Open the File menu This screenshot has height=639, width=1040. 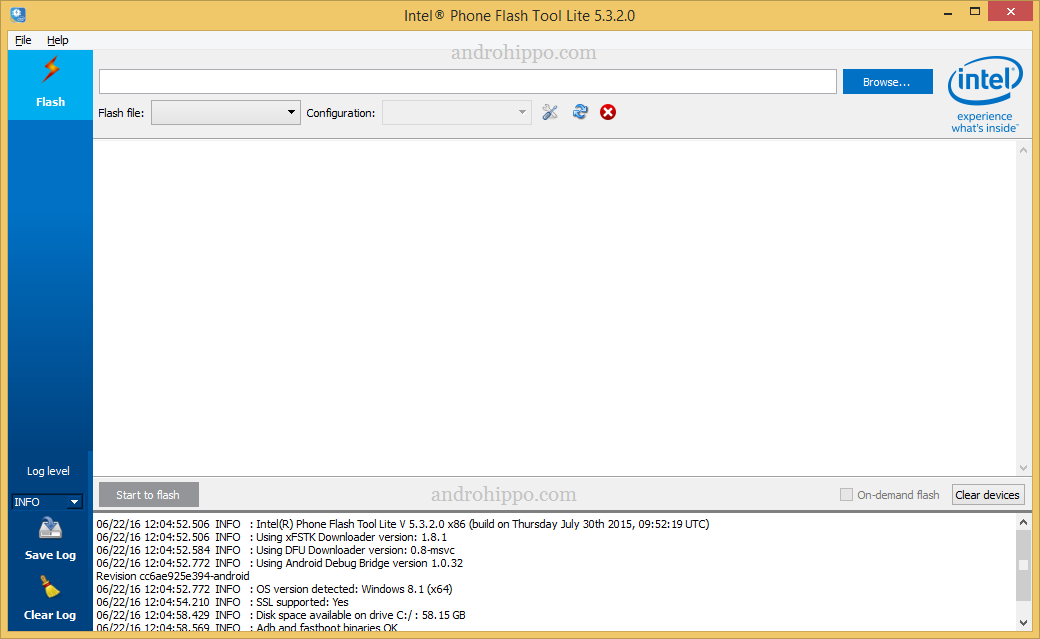tap(23, 40)
